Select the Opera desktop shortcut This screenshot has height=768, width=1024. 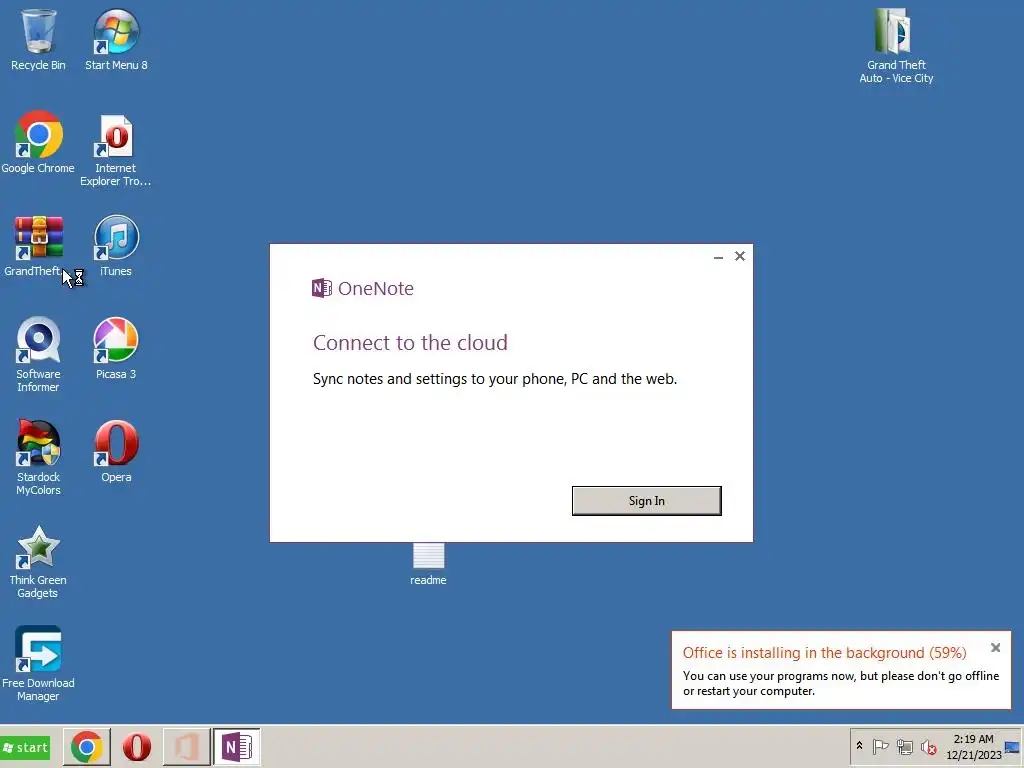click(116, 452)
